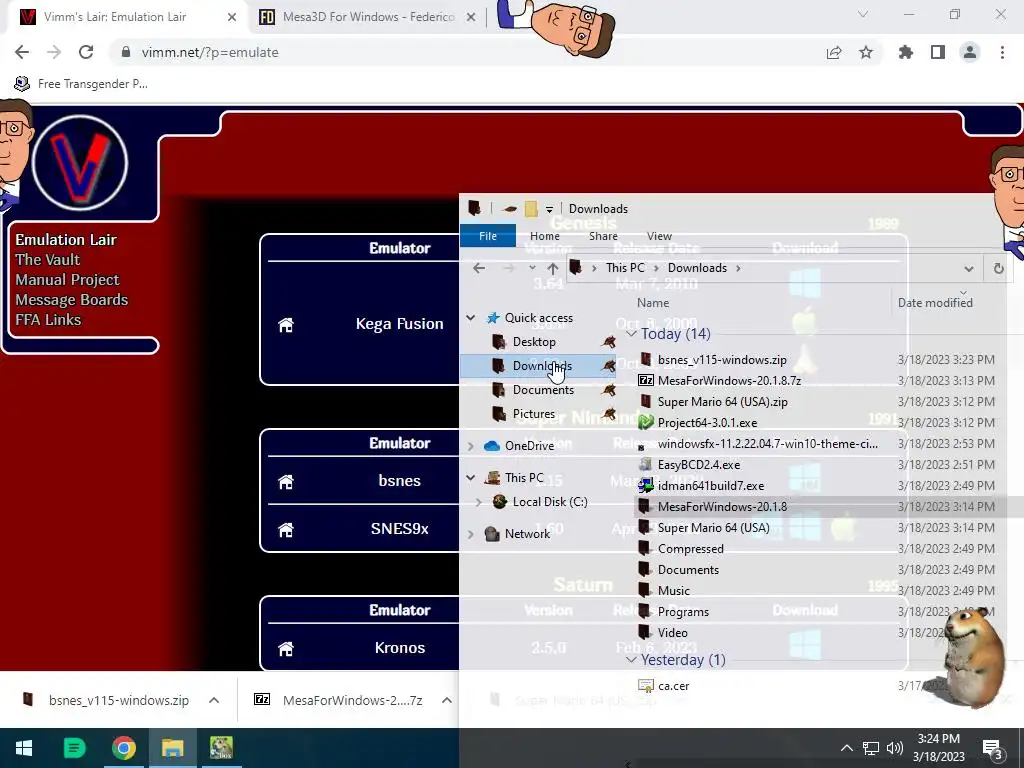Screen dimensions: 1024x768
Task: Open the View ribbon tab
Action: point(659,236)
